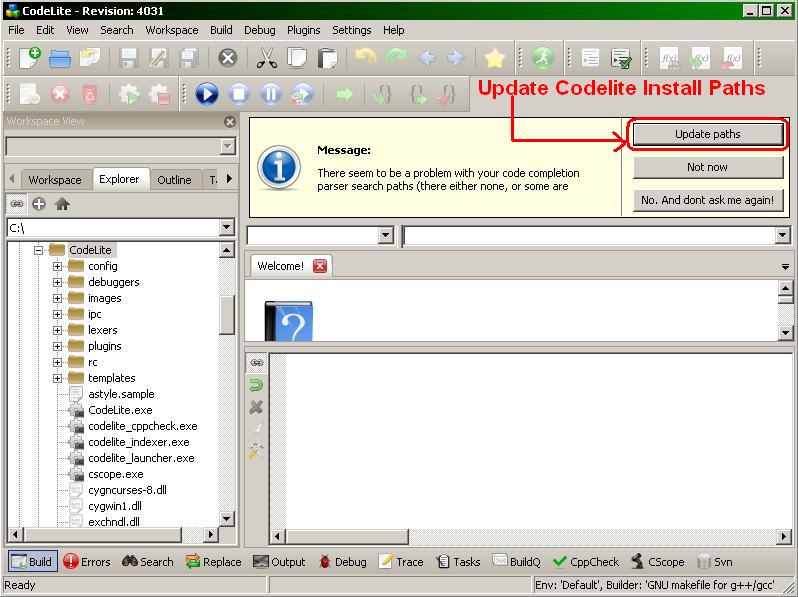
Task: Click the plus circle icon in Explorer
Action: (x=39, y=204)
